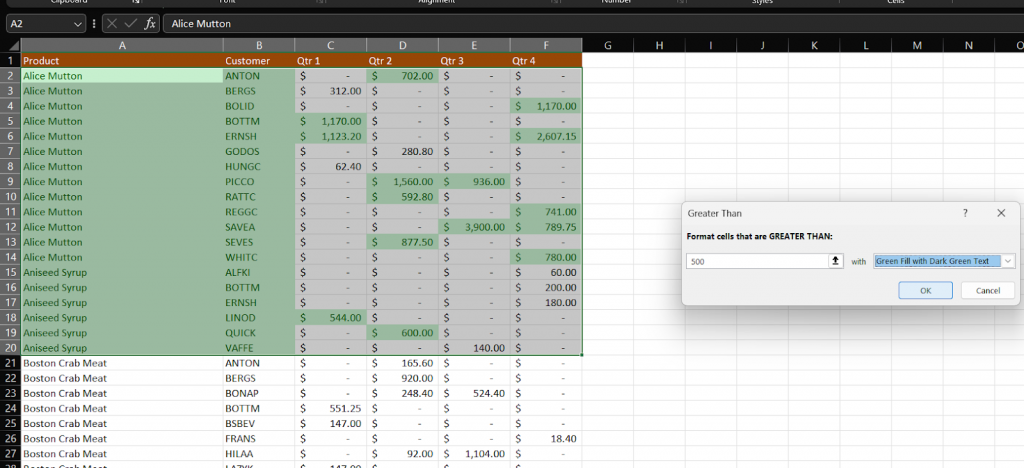Image resolution: width=1024 pixels, height=468 pixels.
Task: Select column A header
Action: (121, 46)
